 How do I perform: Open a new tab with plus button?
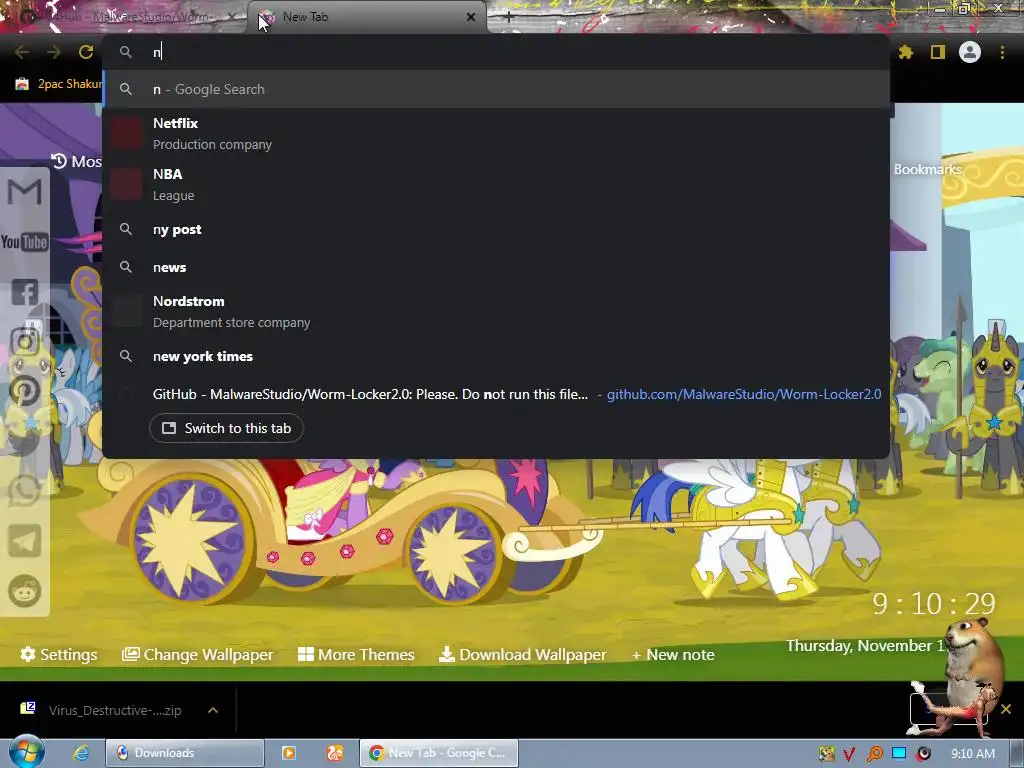(x=509, y=17)
